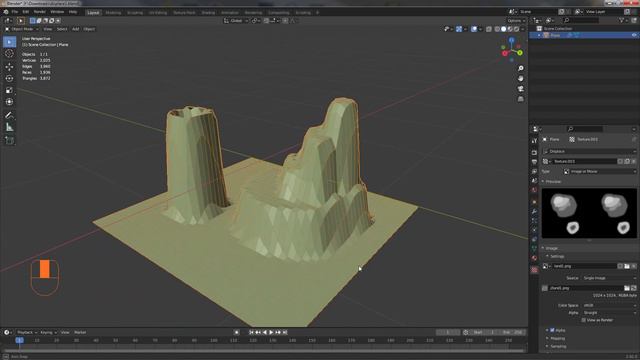Select the Add Cube tool
This screenshot has height=360, width=640.
click(x=9, y=140)
